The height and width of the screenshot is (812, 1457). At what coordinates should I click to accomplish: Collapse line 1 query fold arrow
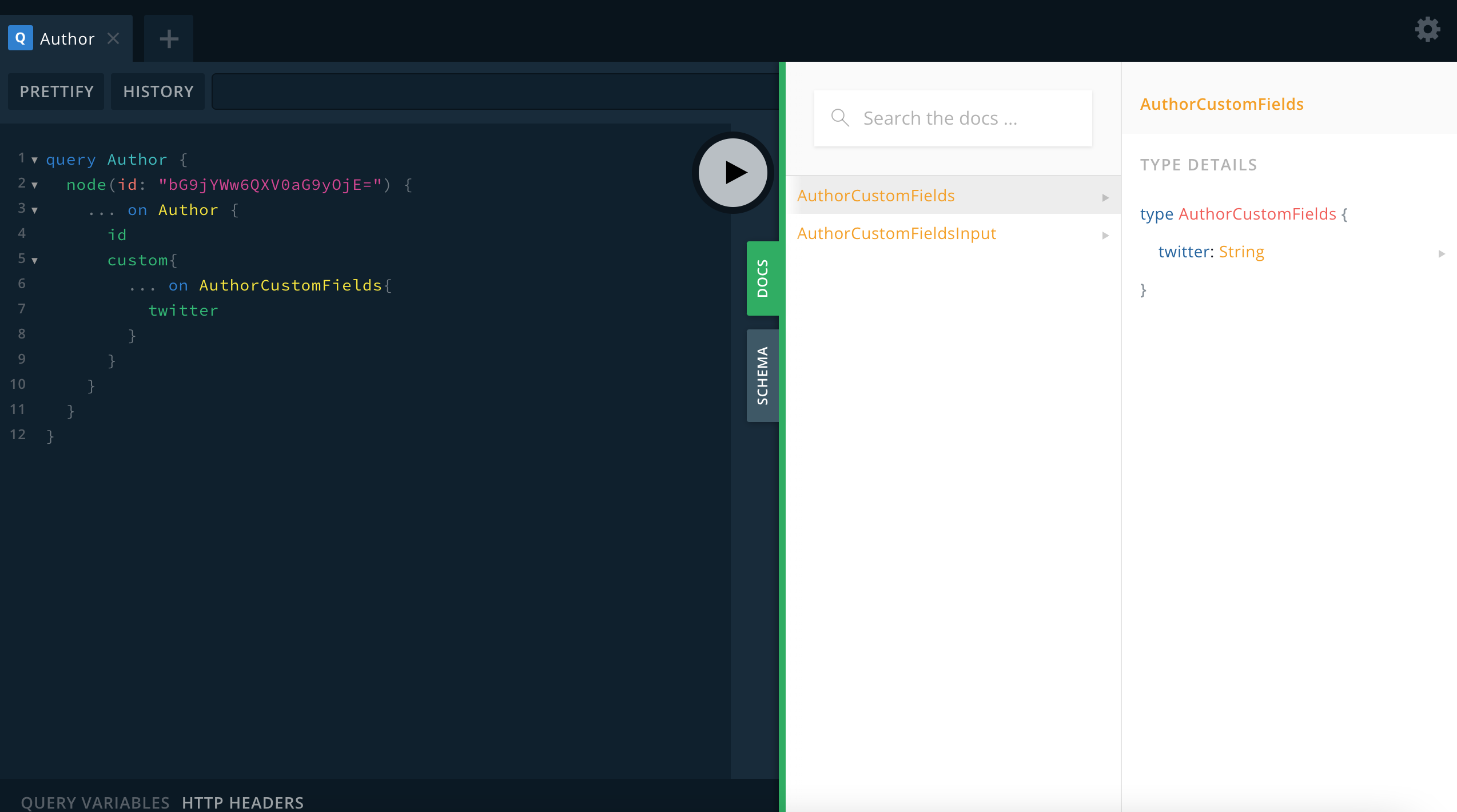[35, 160]
